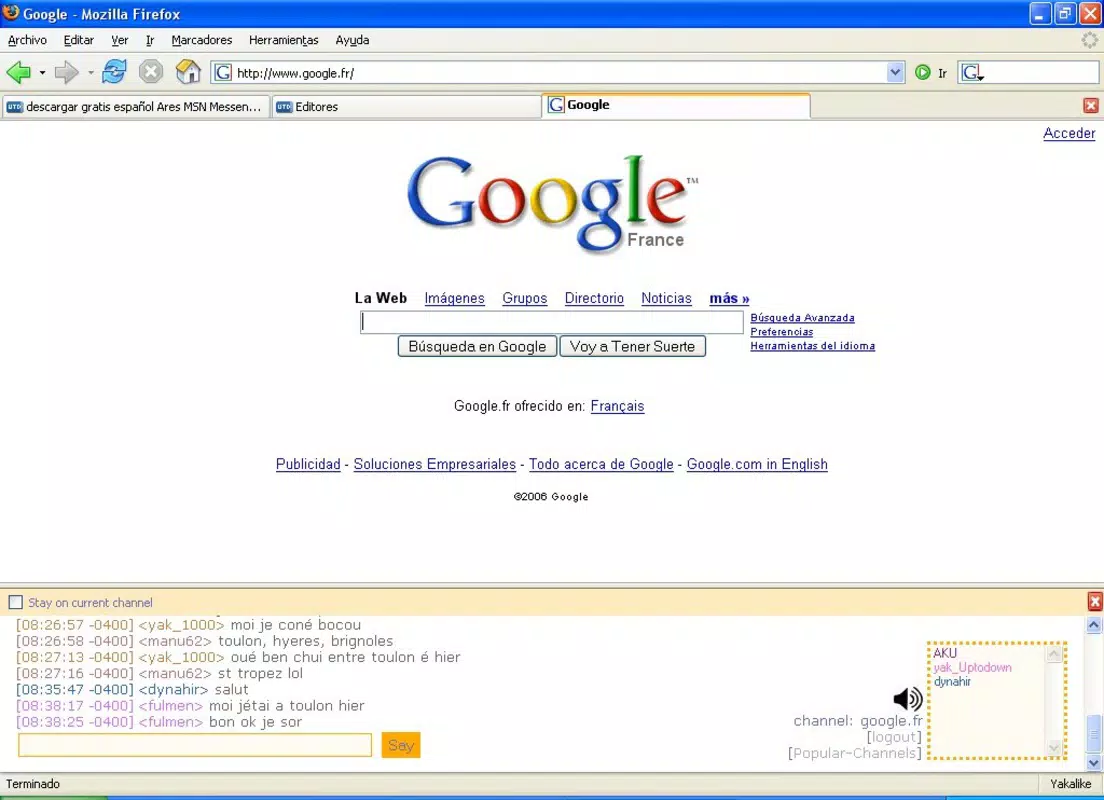The height and width of the screenshot is (800, 1104).
Task: Click the green Go button beside the address bar
Action: 922,73
